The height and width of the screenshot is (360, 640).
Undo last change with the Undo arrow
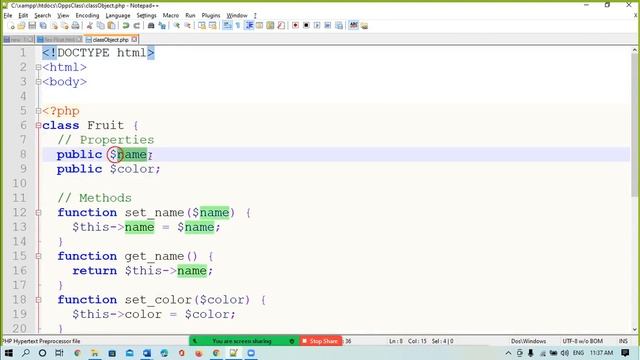point(126,26)
